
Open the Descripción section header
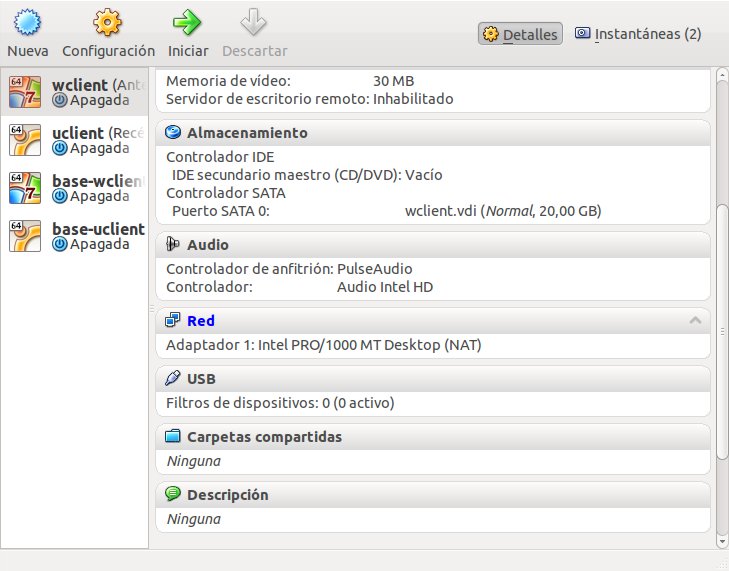433,495
